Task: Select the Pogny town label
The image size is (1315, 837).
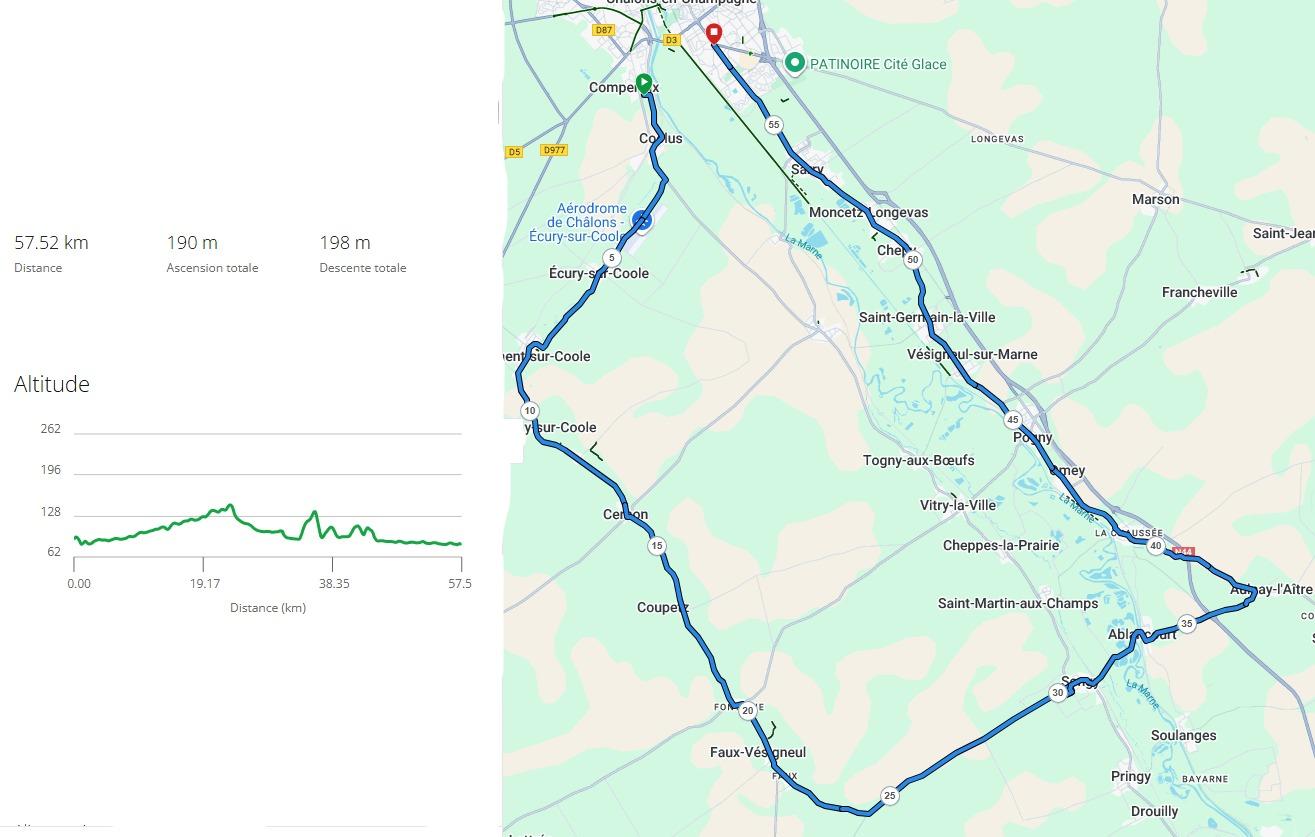Action: point(1033,437)
